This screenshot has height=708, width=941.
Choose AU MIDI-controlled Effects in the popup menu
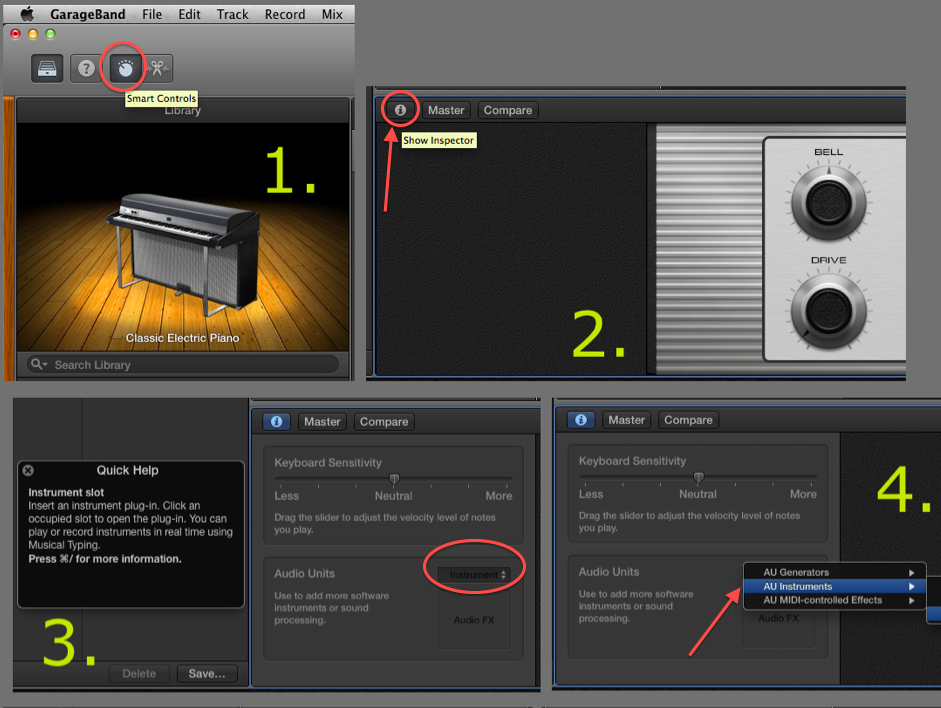point(835,600)
